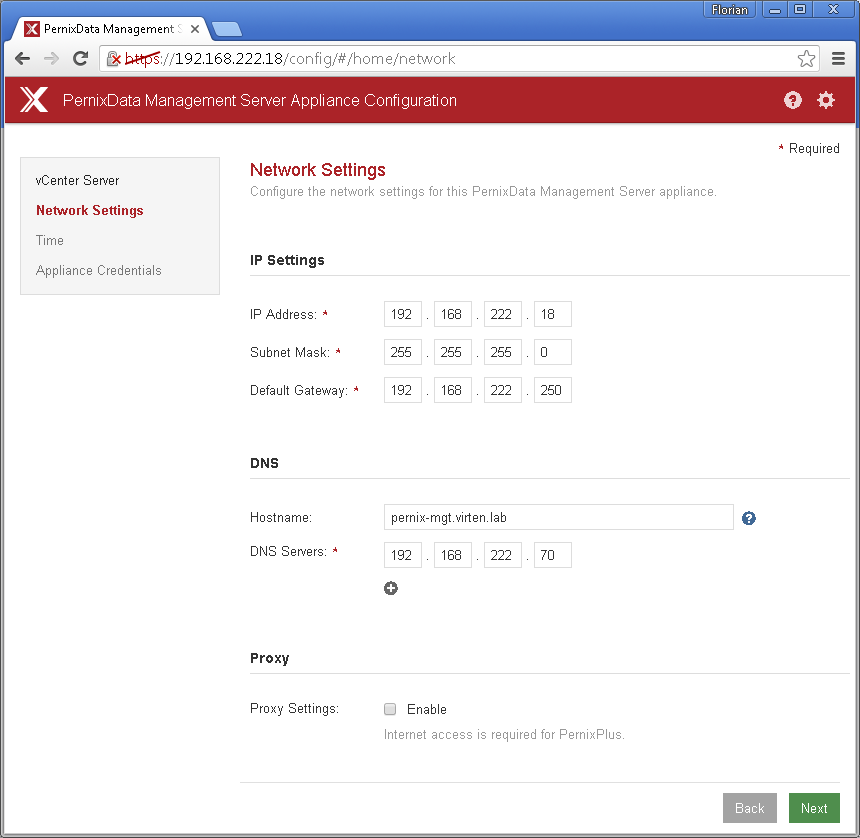Image resolution: width=860 pixels, height=838 pixels.
Task: Reload the page with refresh icon
Action: coord(81,59)
